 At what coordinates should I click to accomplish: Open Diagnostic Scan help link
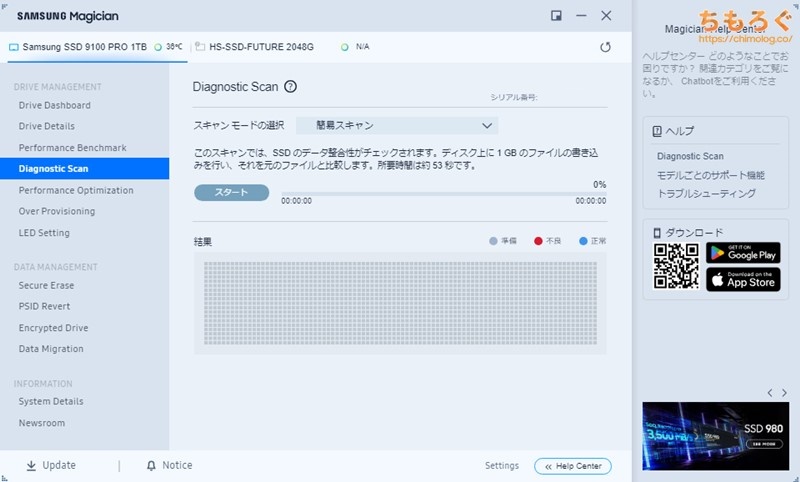pos(690,156)
